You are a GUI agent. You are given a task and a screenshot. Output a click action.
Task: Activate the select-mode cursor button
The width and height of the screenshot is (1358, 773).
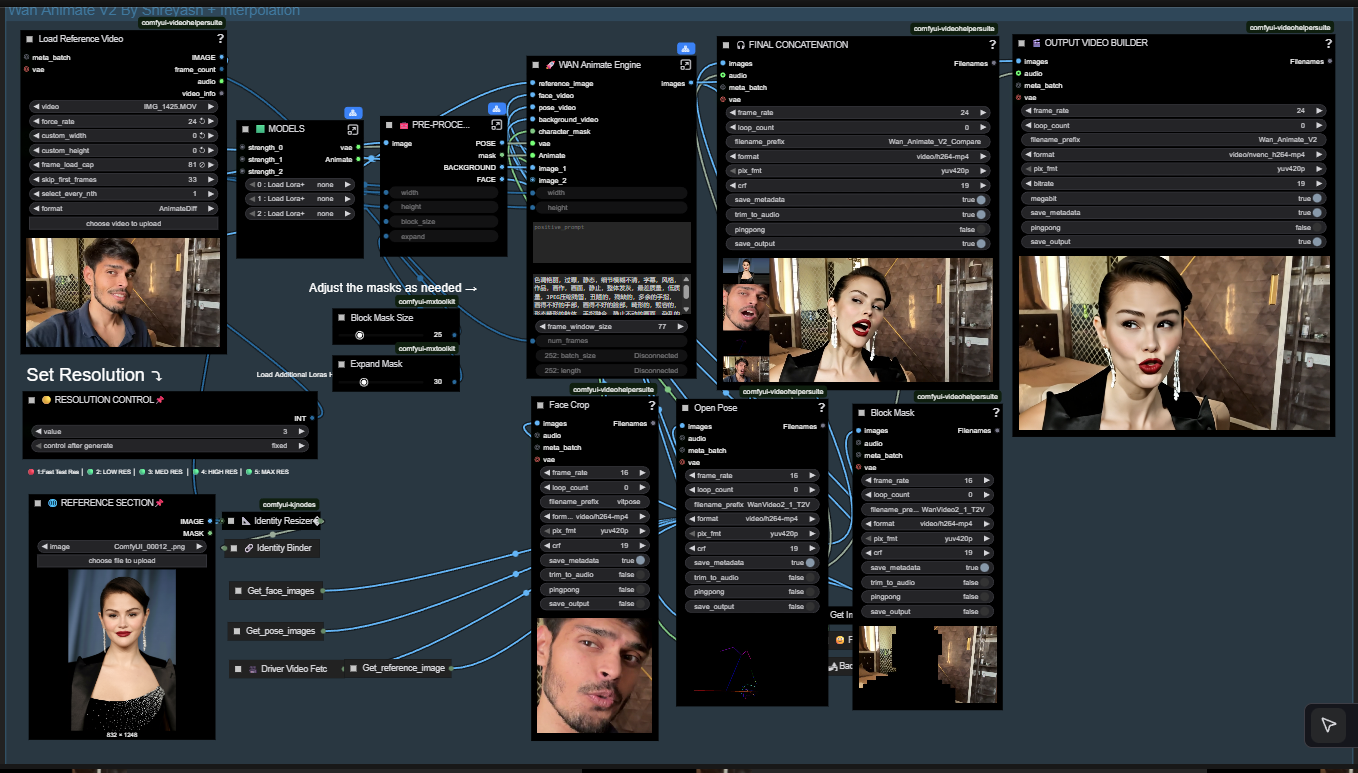[x=1329, y=725]
